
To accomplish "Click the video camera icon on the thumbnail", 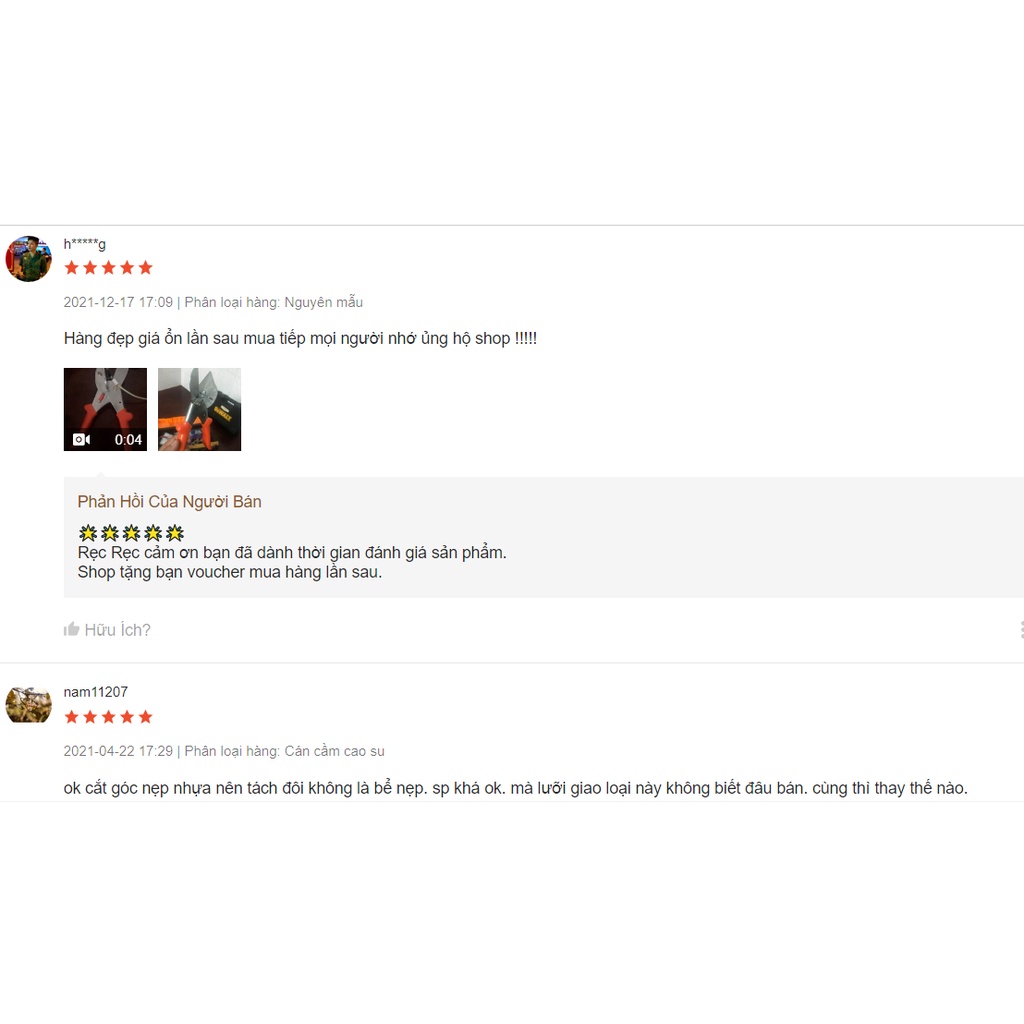I will 82,439.
